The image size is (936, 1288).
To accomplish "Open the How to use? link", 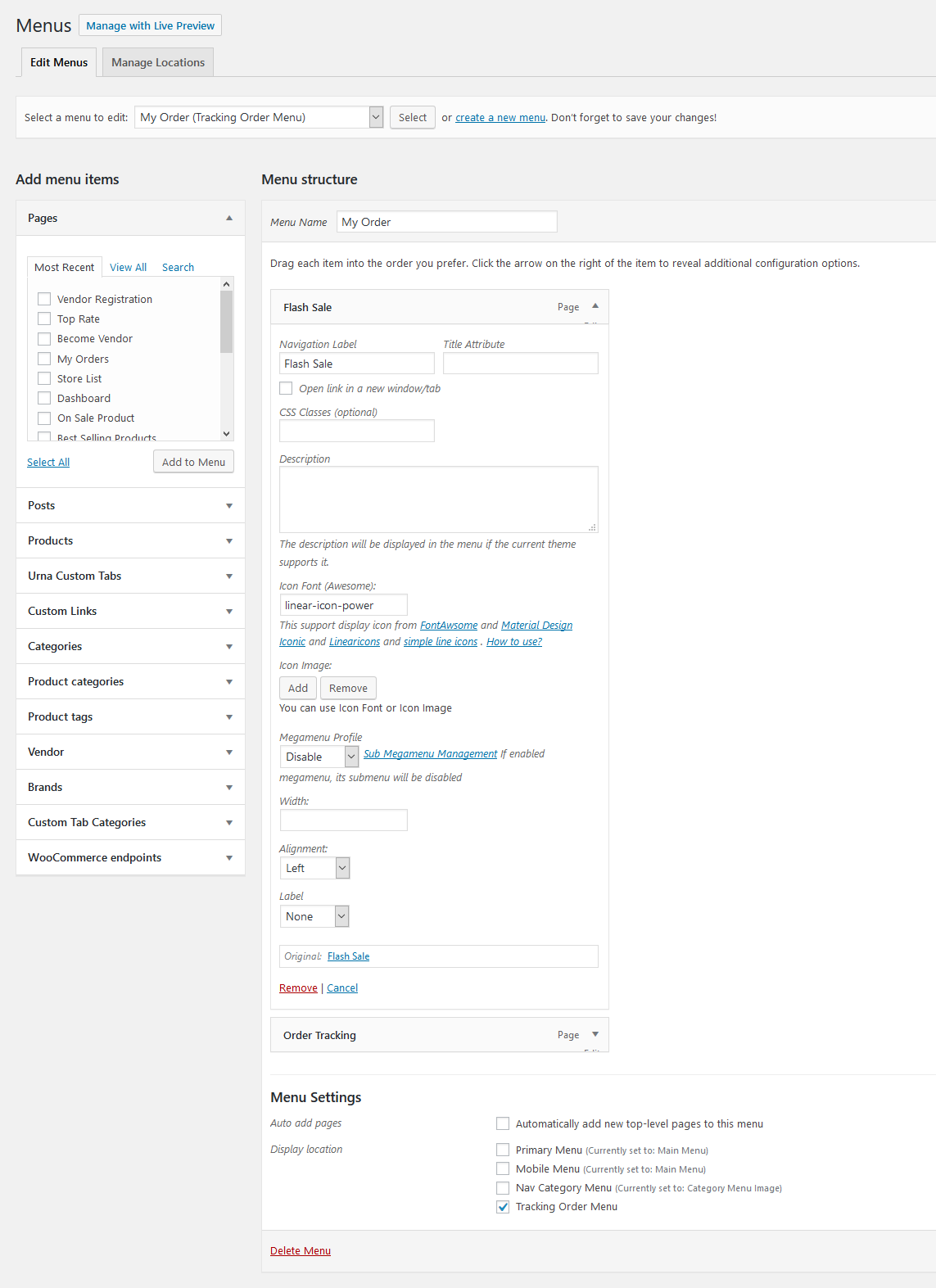I will pos(514,641).
